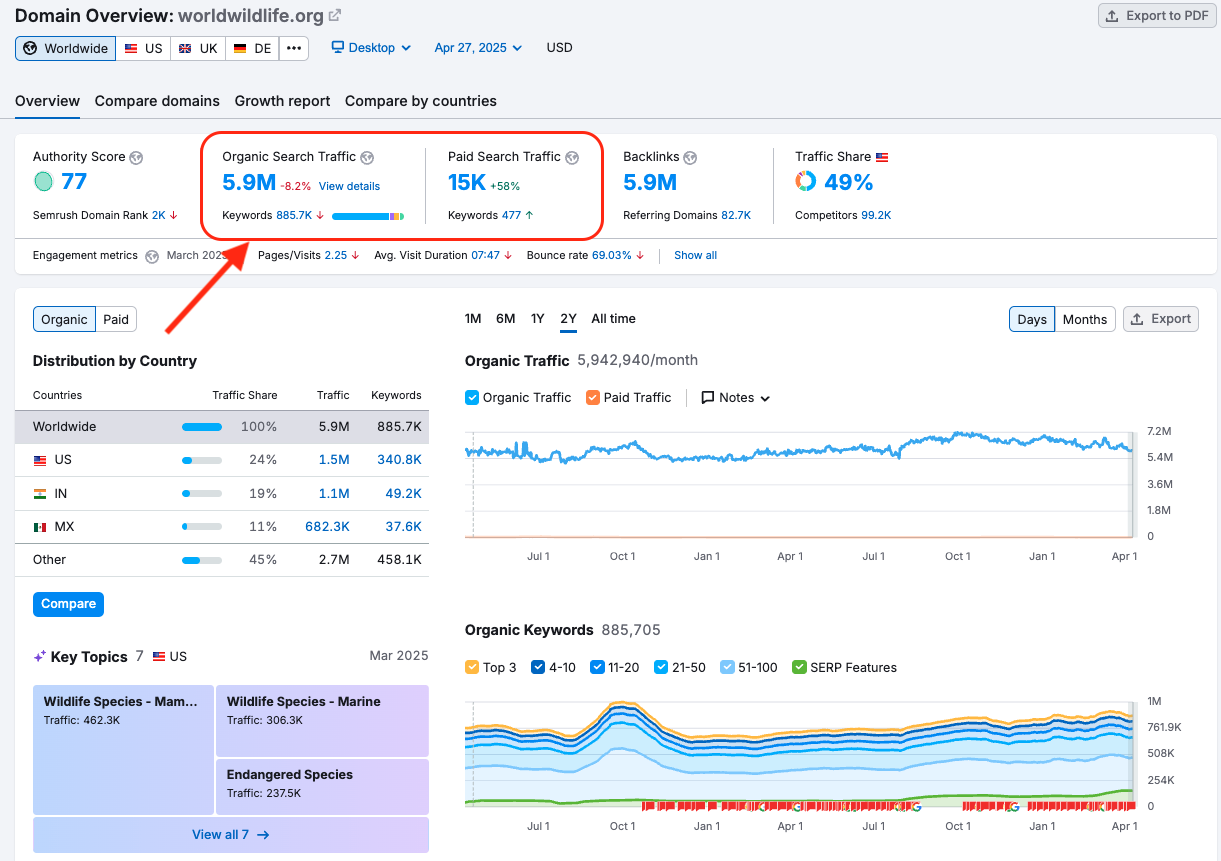
Task: Select the Growth report tab
Action: point(282,101)
